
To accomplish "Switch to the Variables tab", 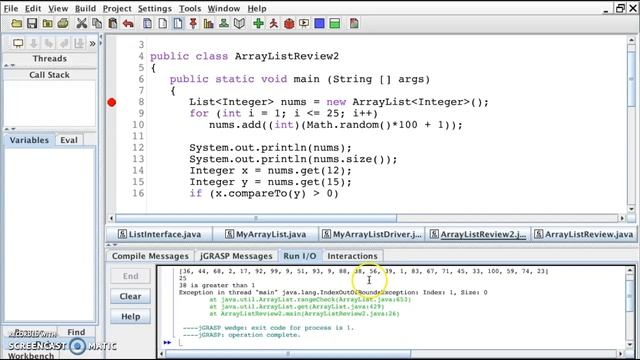I will click(x=29, y=140).
